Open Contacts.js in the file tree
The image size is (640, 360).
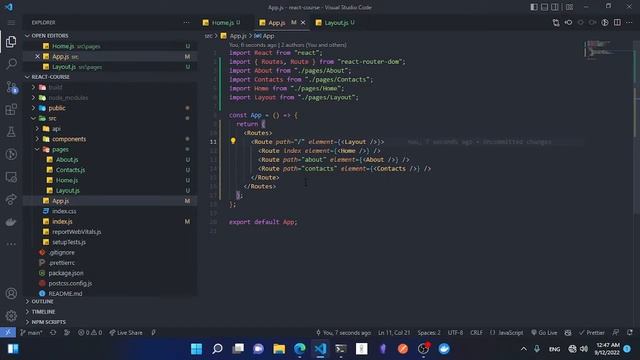click(70, 170)
